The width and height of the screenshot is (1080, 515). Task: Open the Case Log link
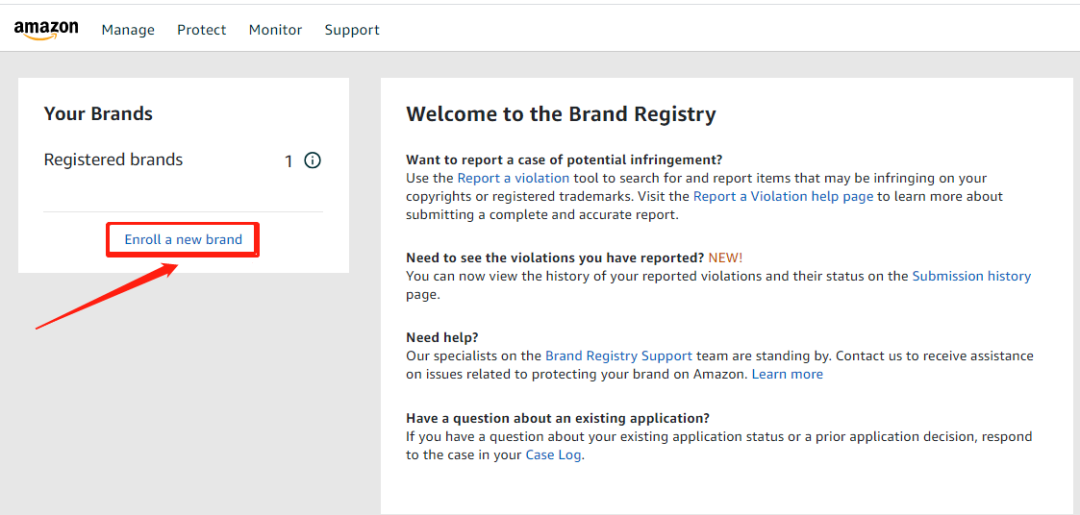(553, 454)
